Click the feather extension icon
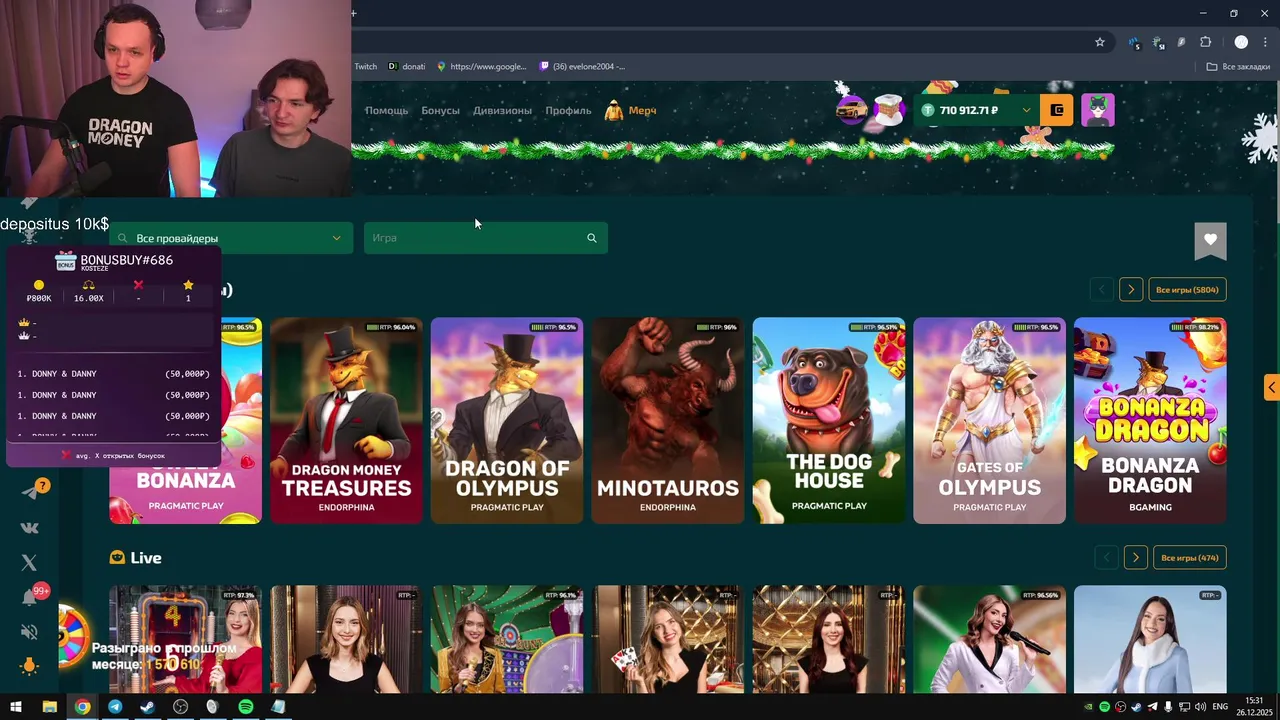 pos(1181,42)
